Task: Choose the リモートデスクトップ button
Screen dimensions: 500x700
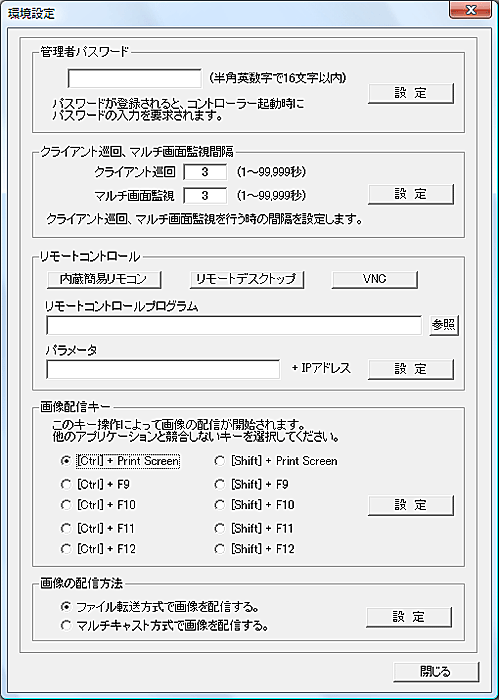Action: click(x=247, y=279)
